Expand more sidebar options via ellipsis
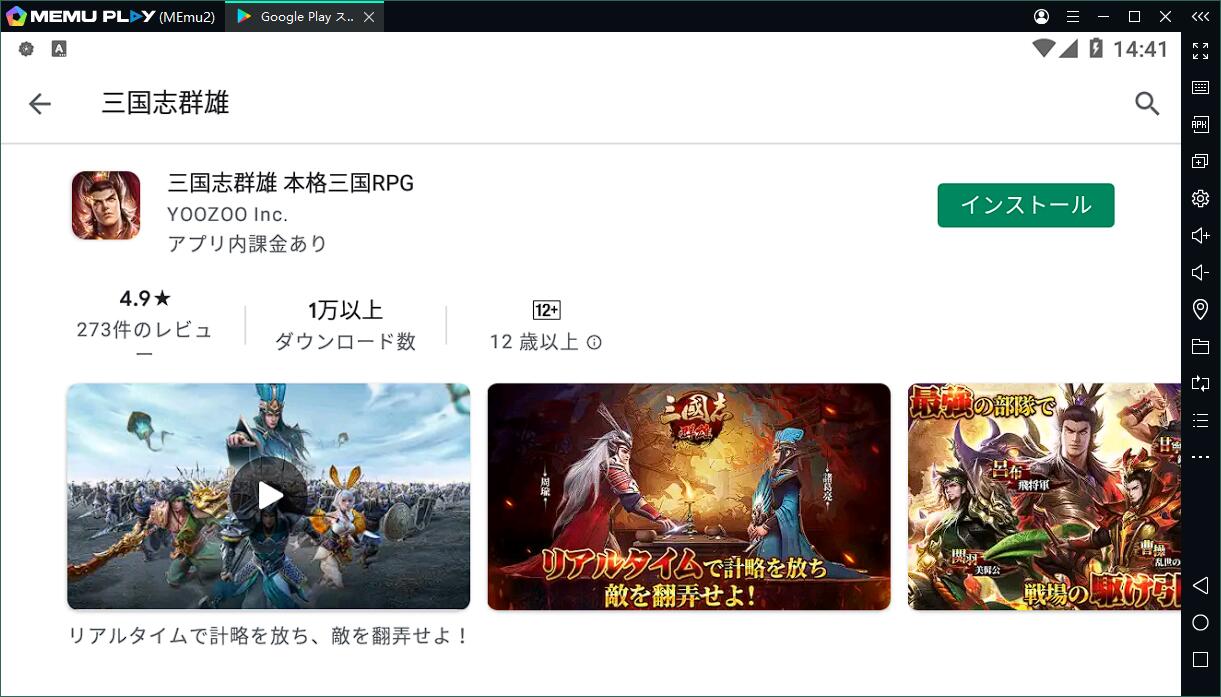Viewport: 1221px width, 697px height. [1199, 456]
